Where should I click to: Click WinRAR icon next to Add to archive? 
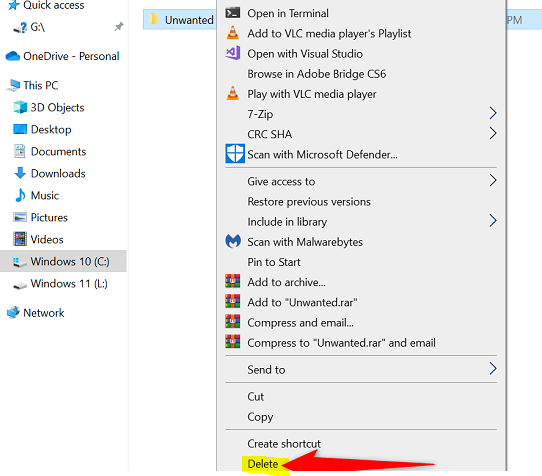point(233,281)
